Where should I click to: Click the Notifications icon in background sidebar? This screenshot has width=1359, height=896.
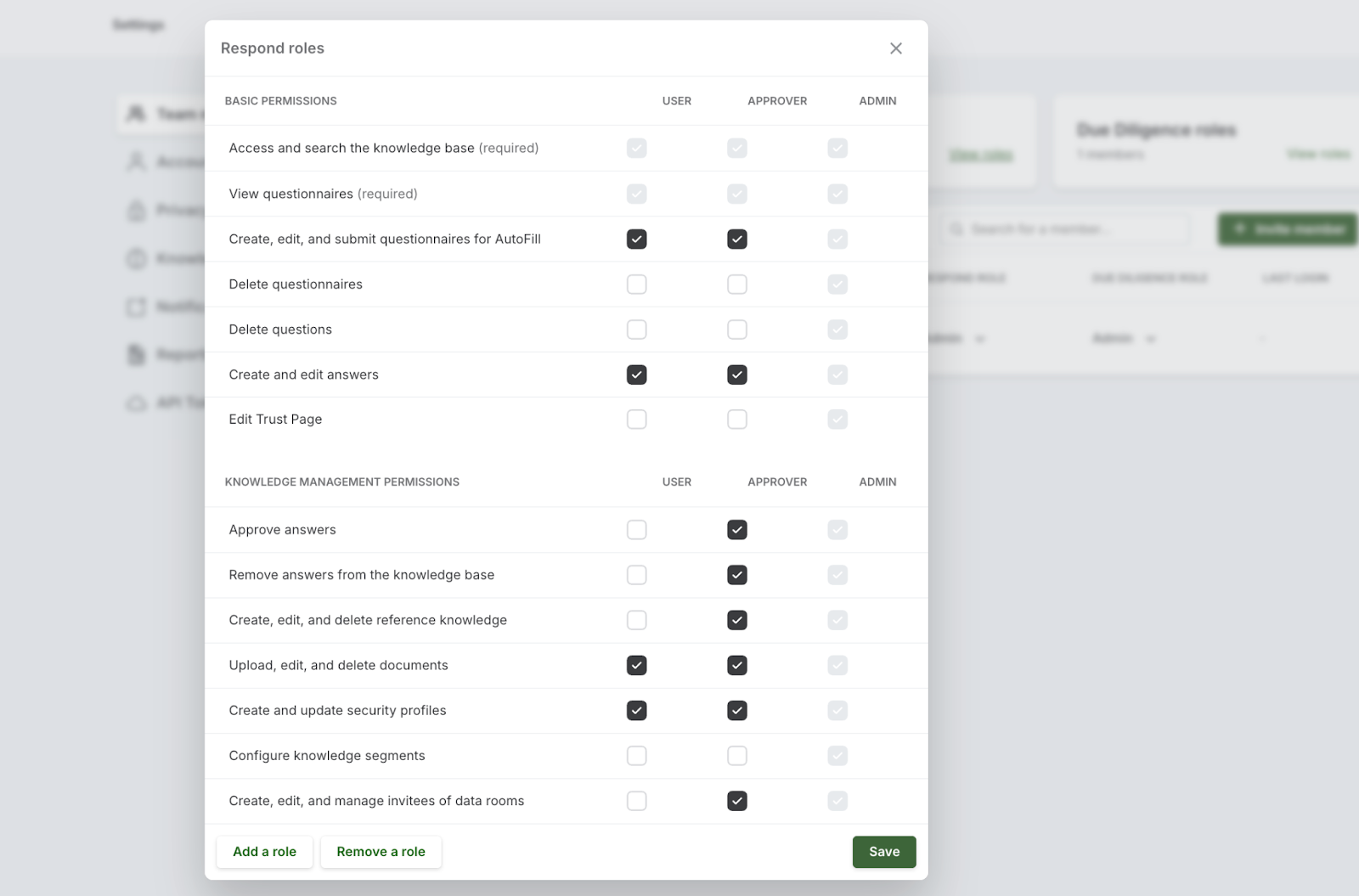136,307
